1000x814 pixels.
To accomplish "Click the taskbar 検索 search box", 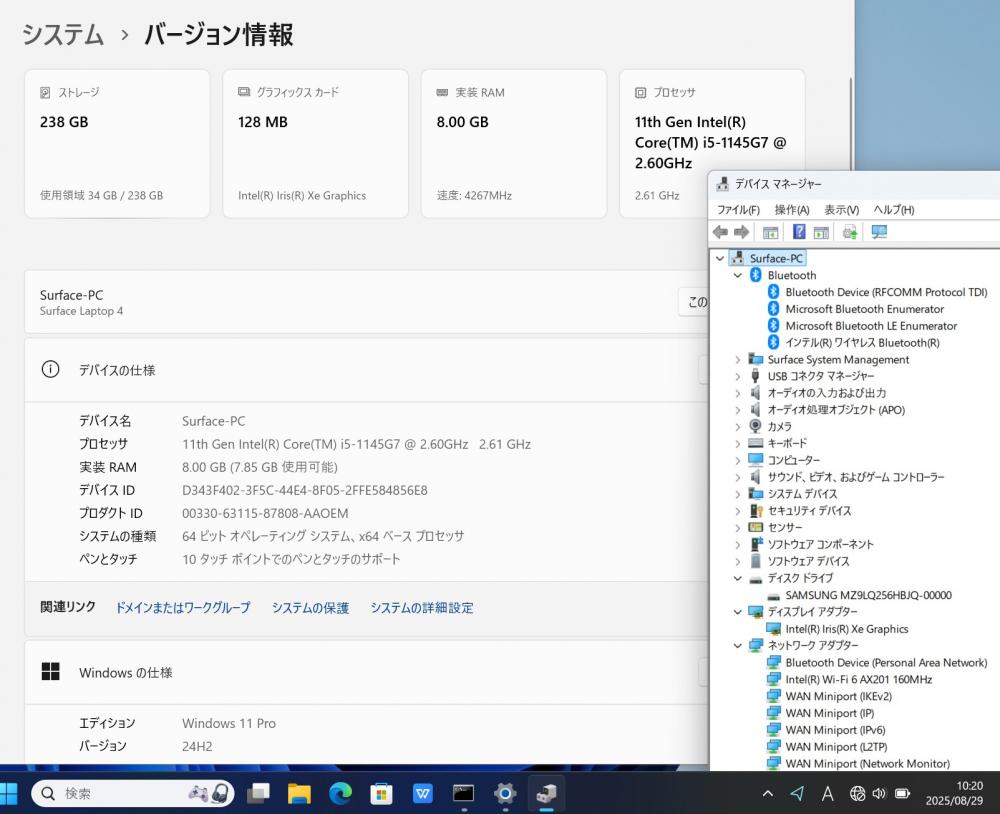I will click(x=120, y=793).
